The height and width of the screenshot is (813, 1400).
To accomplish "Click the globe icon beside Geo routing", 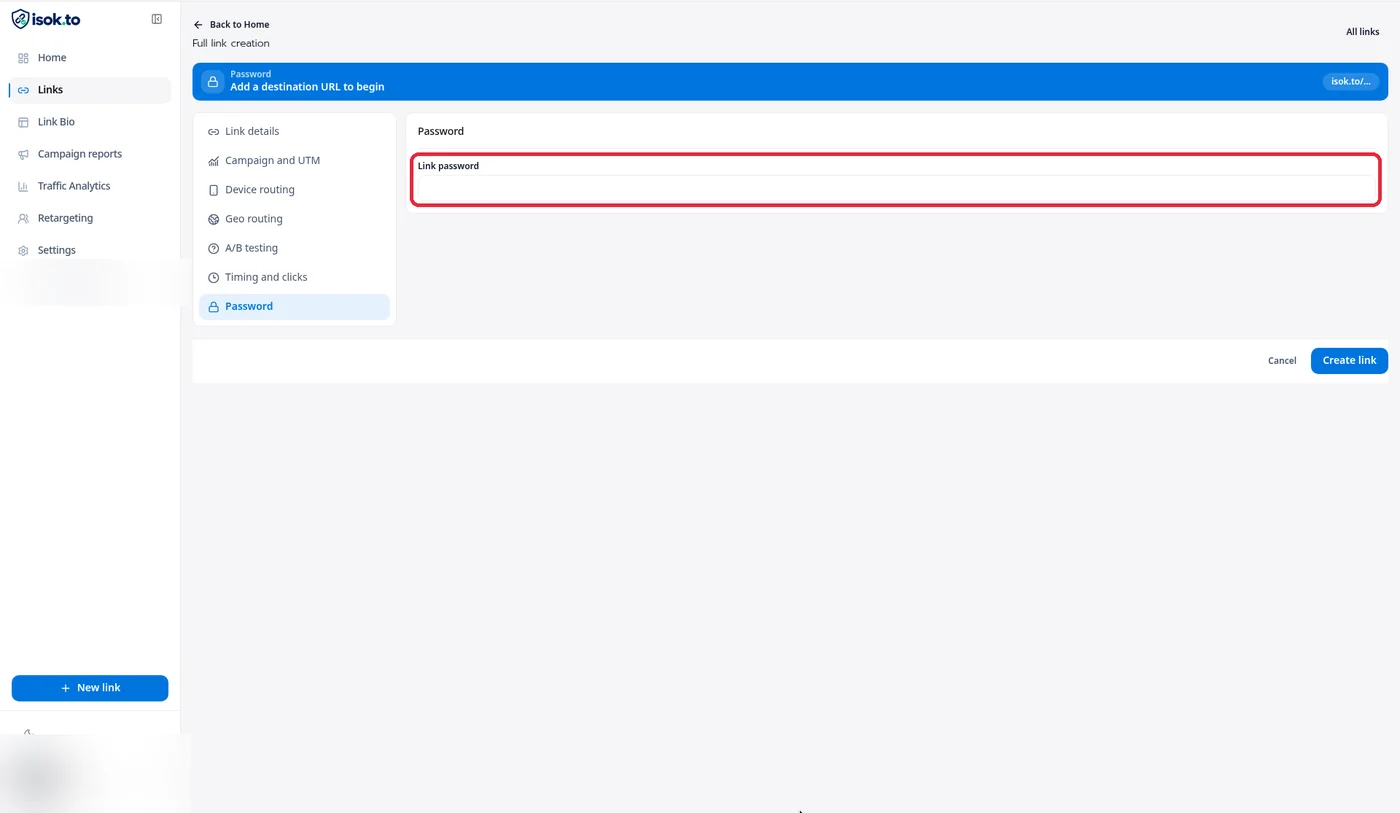I will click(213, 219).
